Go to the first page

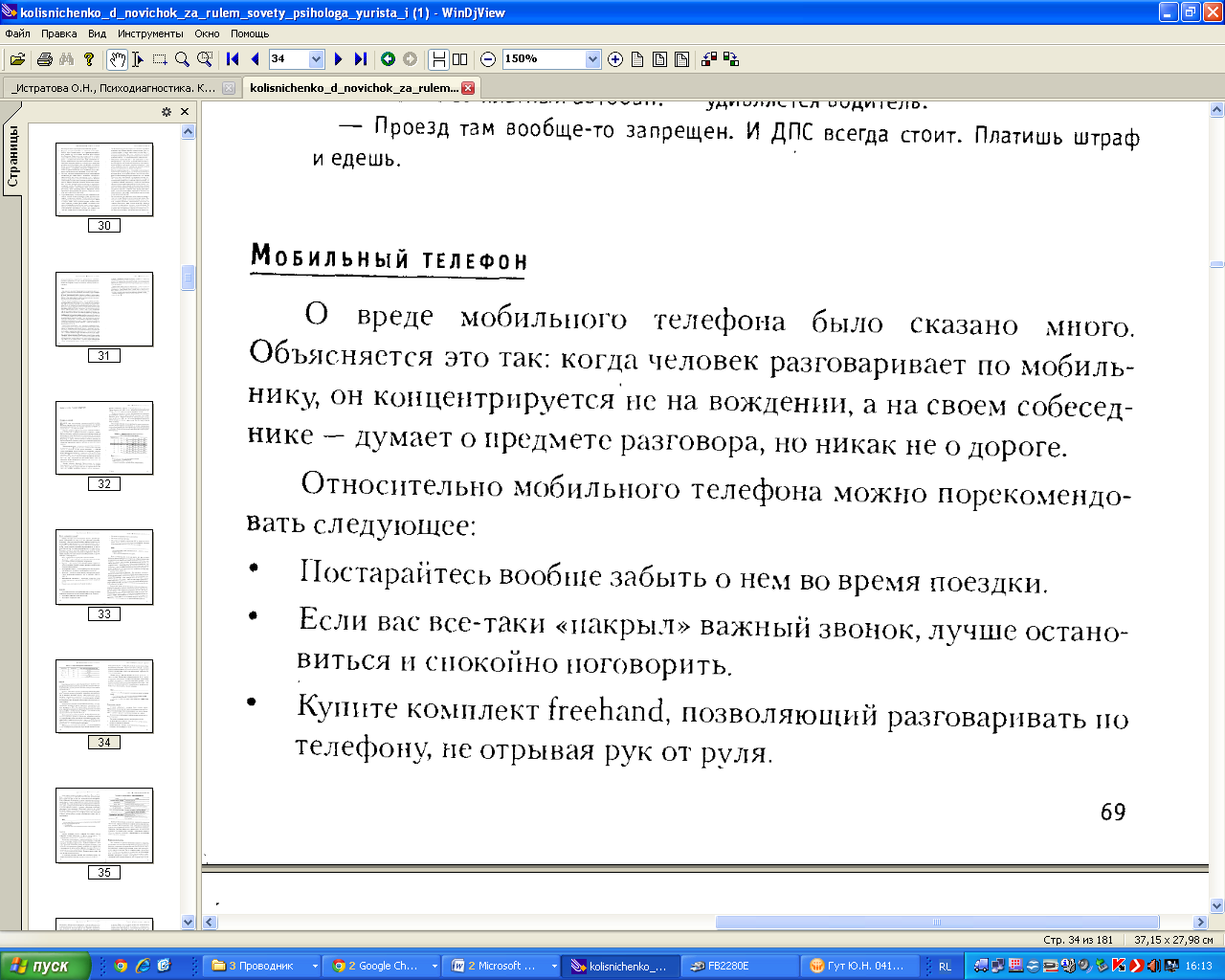[233, 59]
